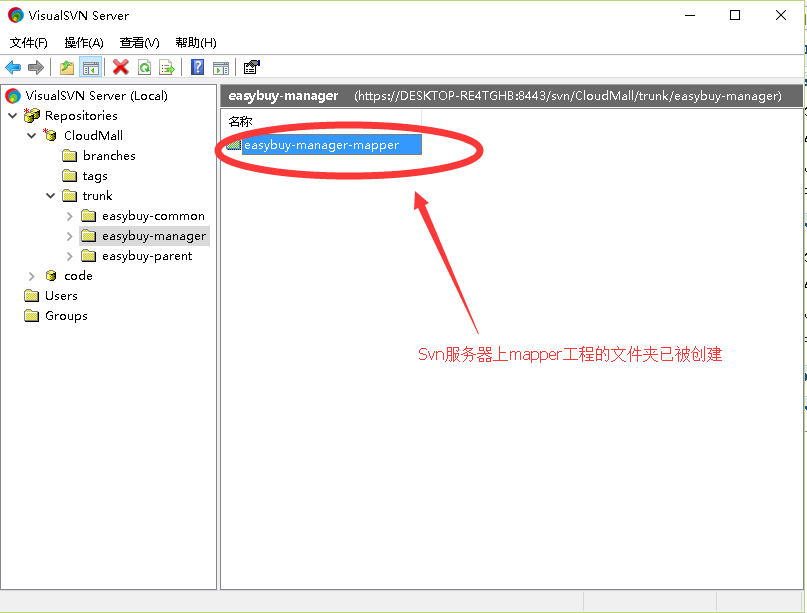Select easybuy-parent folder in tree

[x=147, y=256]
